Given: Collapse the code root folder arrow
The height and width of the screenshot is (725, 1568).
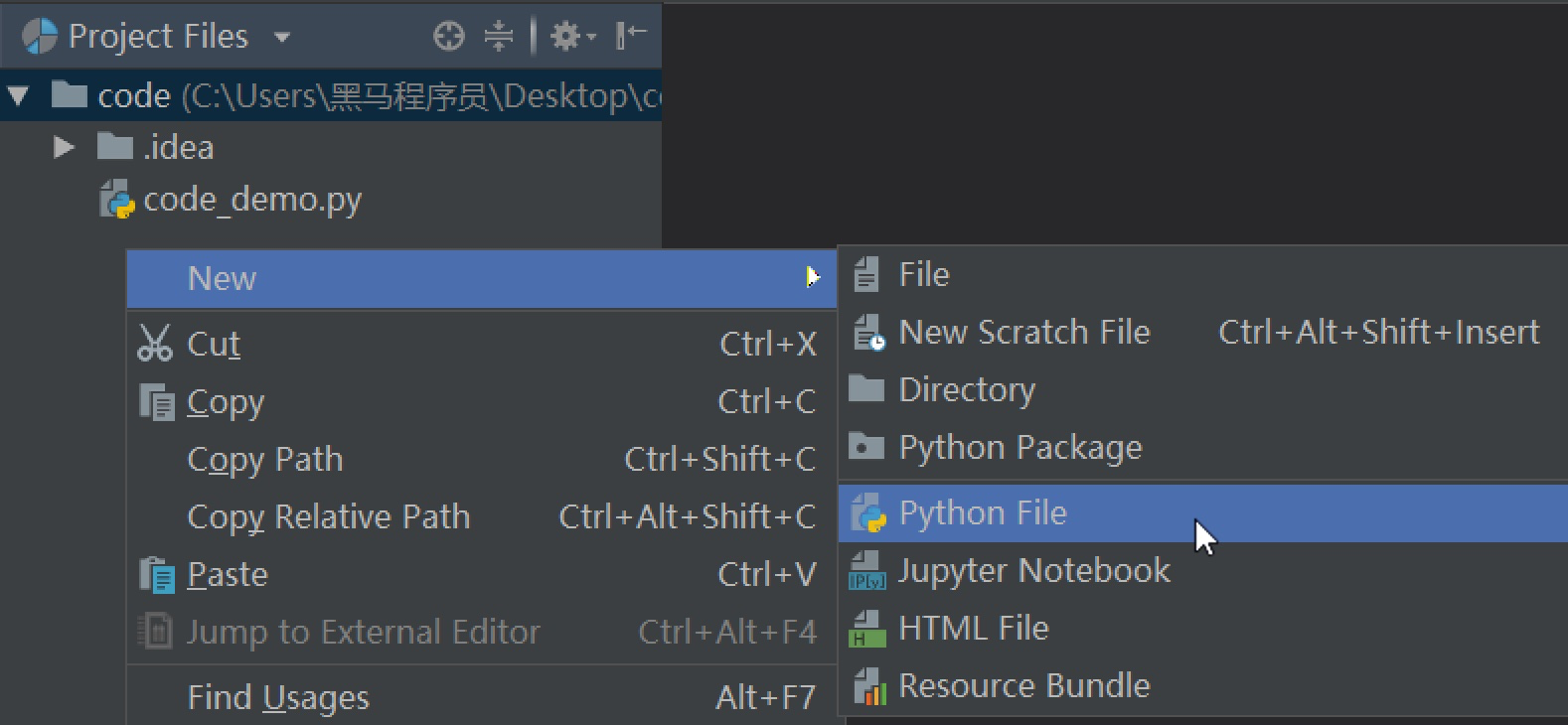Looking at the screenshot, I should pos(18,95).
